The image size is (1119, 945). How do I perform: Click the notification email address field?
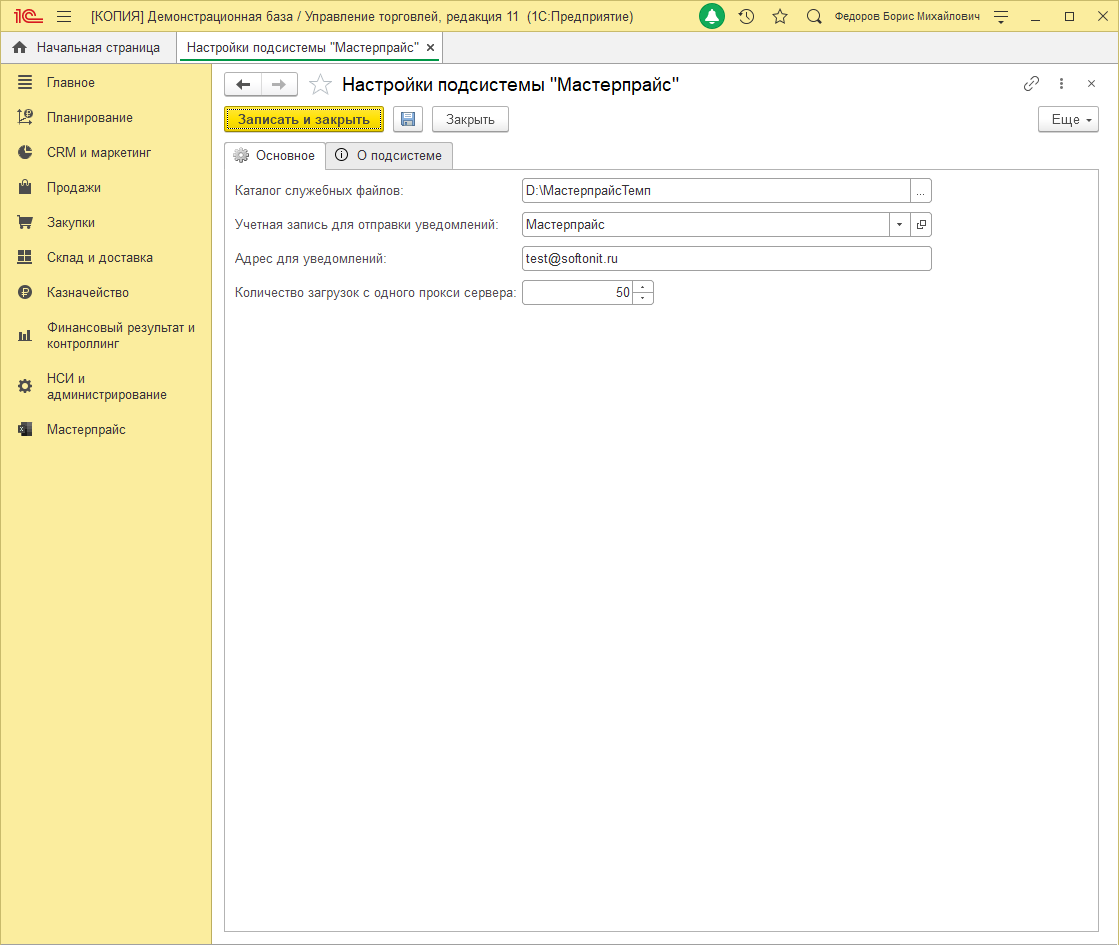pos(726,259)
